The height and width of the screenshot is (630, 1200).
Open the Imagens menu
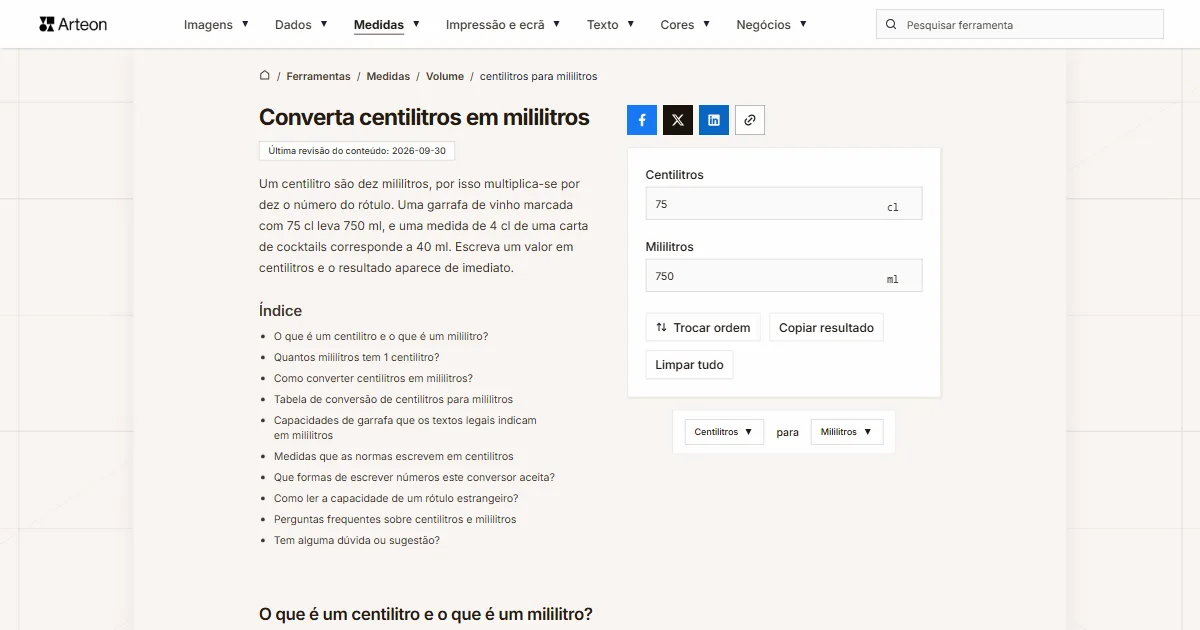tap(216, 25)
